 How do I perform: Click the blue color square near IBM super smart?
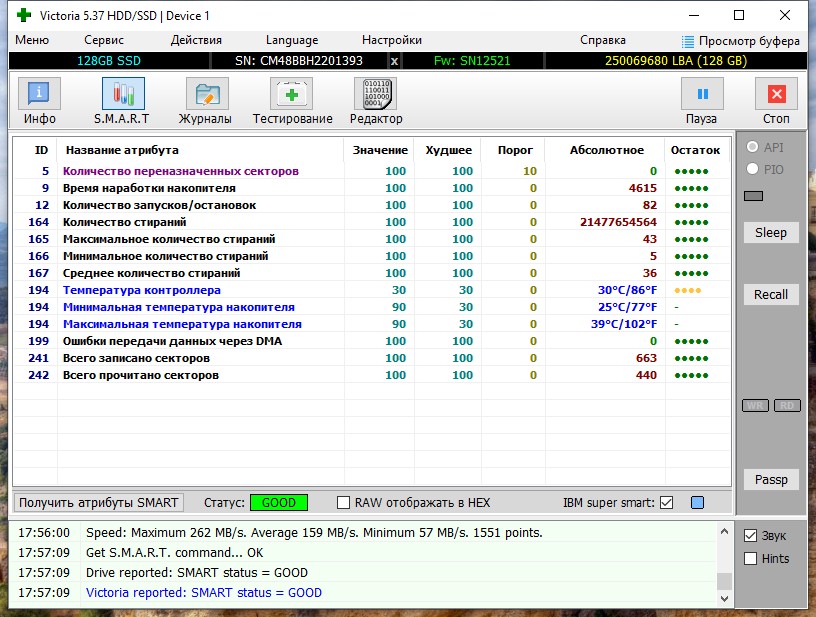[x=697, y=503]
